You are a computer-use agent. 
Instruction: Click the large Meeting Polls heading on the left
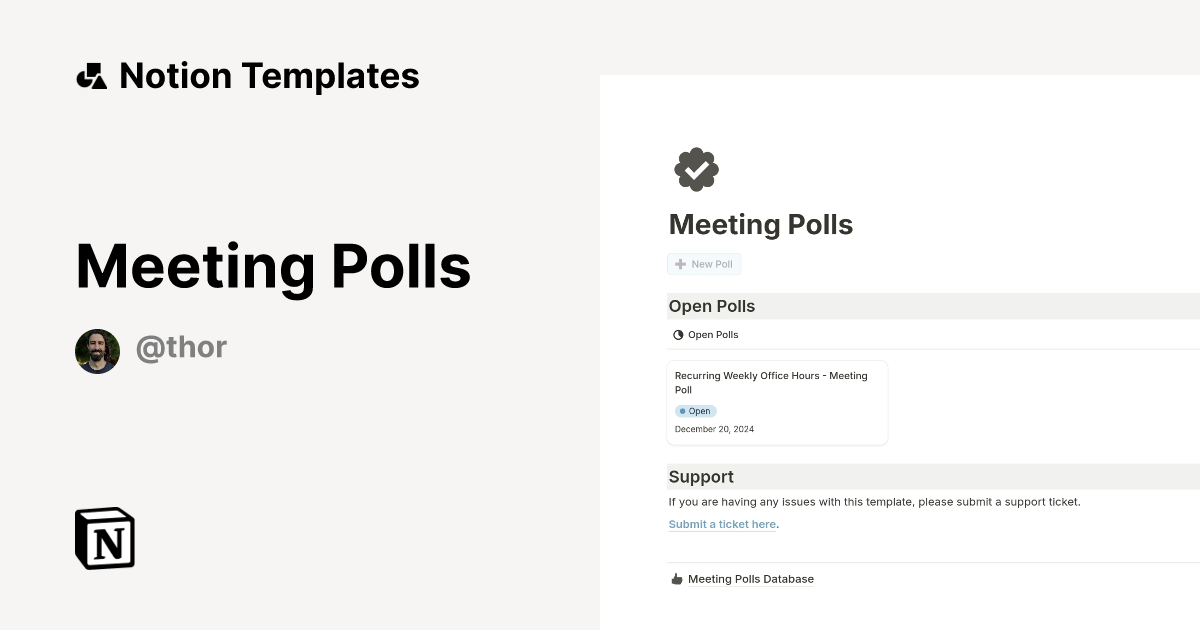tap(272, 266)
